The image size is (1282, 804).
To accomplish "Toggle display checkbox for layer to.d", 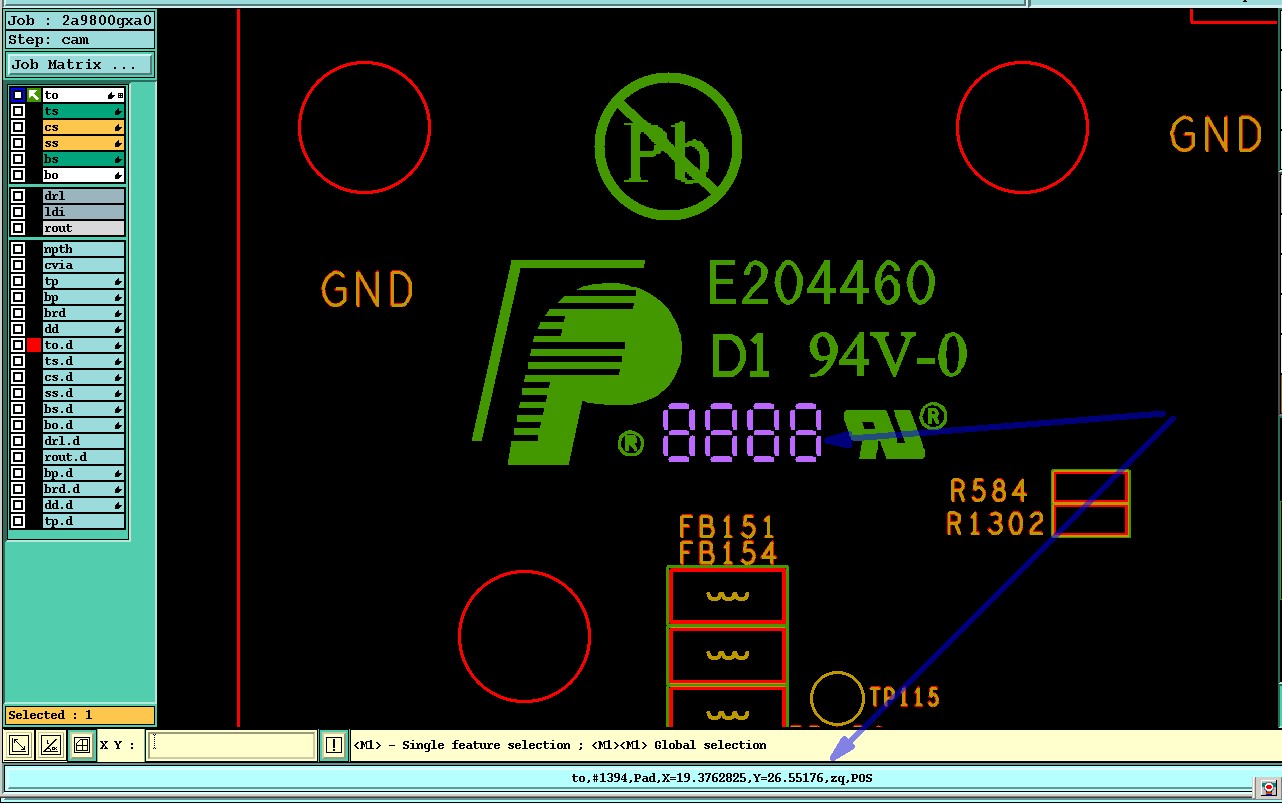I will tap(18, 345).
